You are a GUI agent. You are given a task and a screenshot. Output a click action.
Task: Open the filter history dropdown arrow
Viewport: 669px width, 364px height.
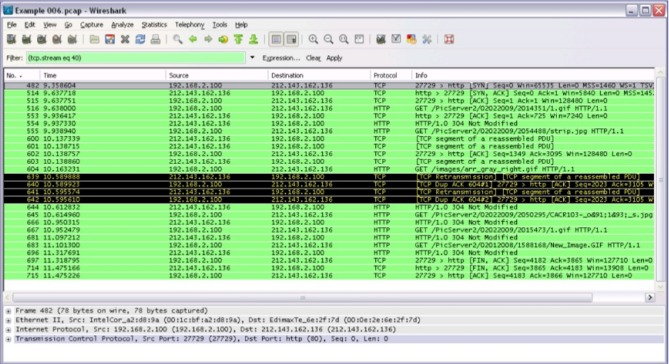(252, 58)
